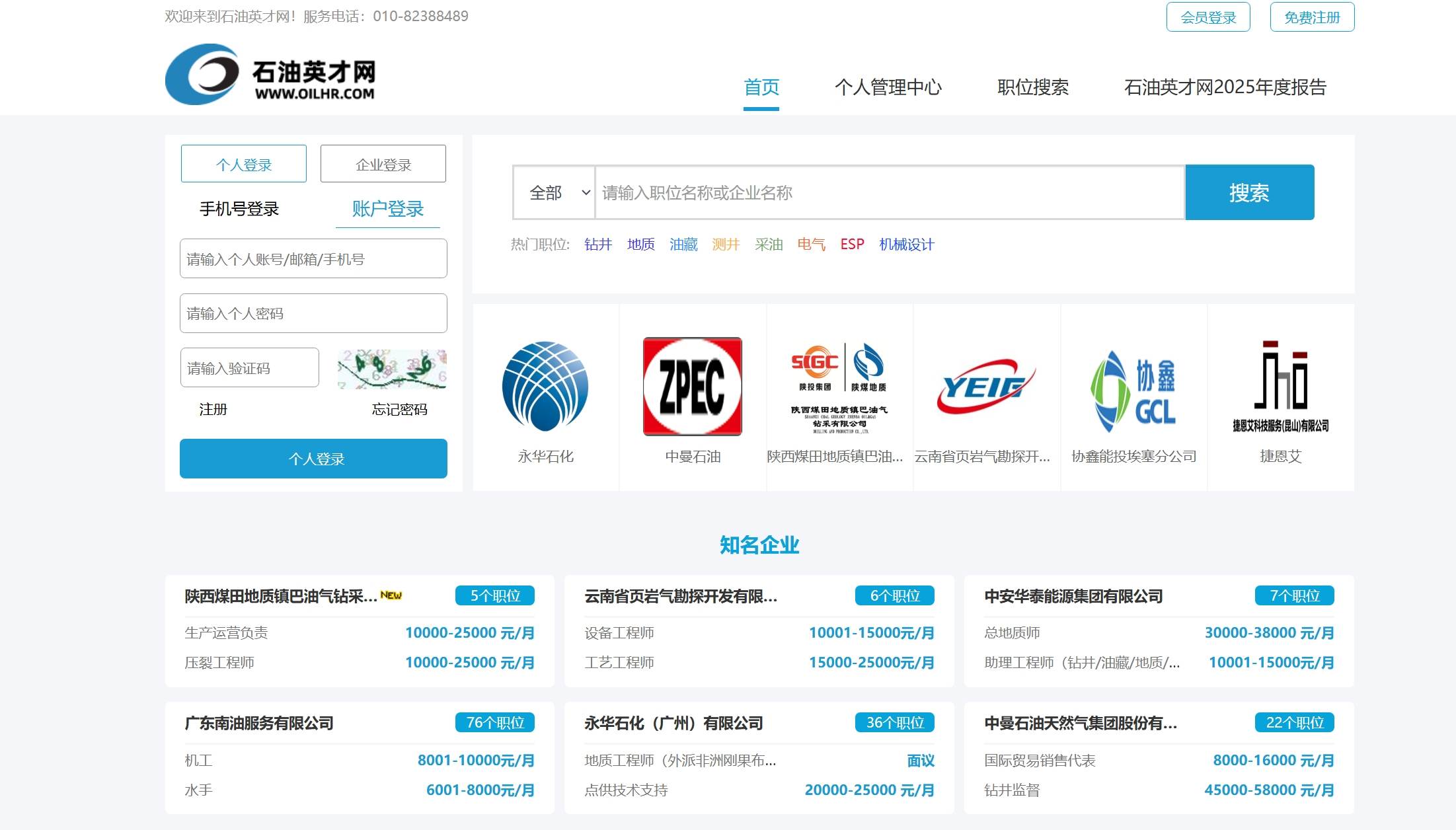Viewport: 1456px width, 830px height.
Task: Select the 采油 hot job keyword
Action: click(x=769, y=245)
